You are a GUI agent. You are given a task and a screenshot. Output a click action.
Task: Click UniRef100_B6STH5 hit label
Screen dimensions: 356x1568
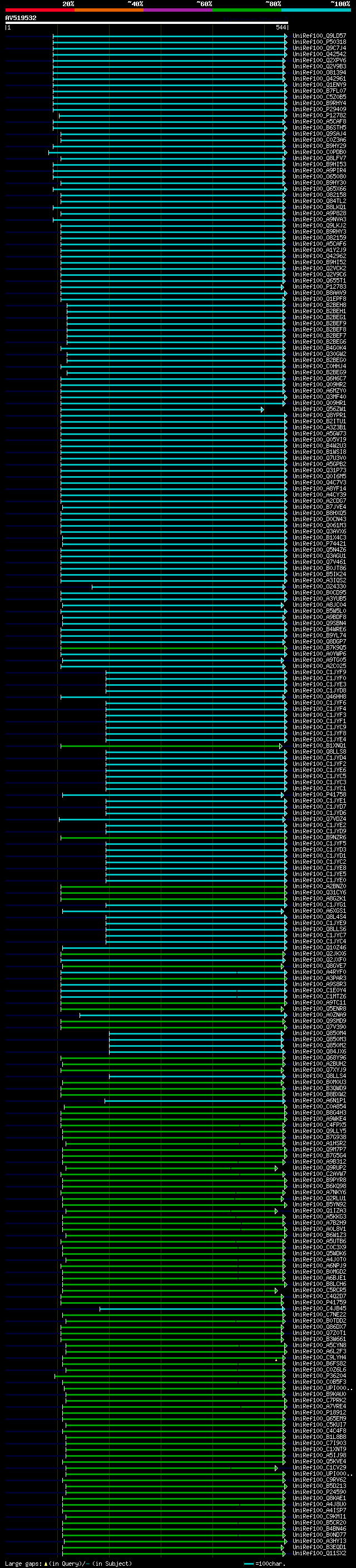coord(319,128)
